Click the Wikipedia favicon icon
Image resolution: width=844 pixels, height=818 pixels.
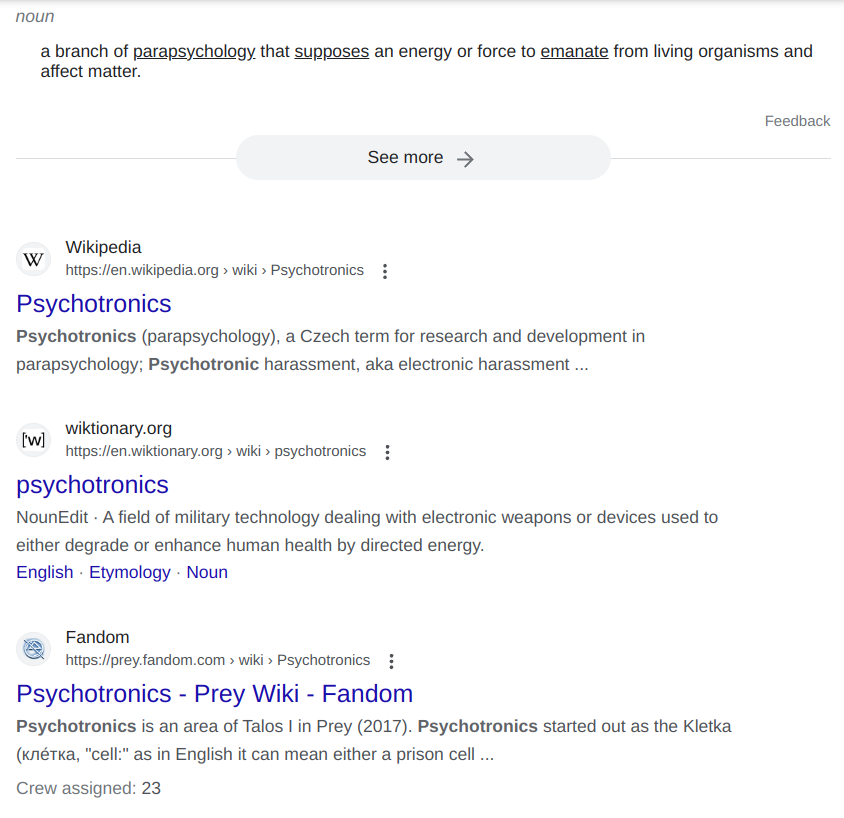pyautogui.click(x=33, y=260)
